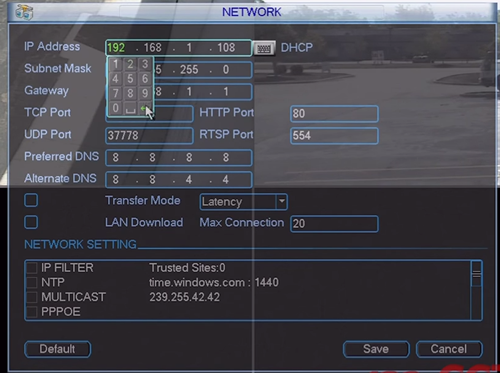The height and width of the screenshot is (373, 500).
Task: Tap the 3 key on the numeric keypad
Action: [145, 64]
